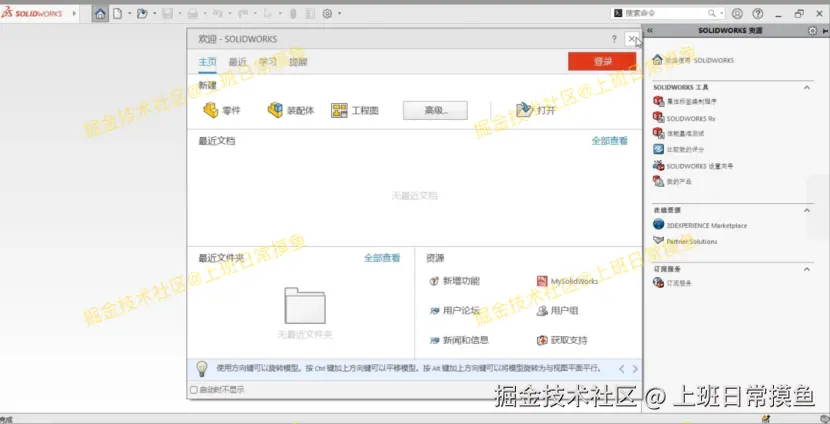Switch to the 主页 tab
Image resolution: width=830 pixels, height=424 pixels.
pos(207,62)
